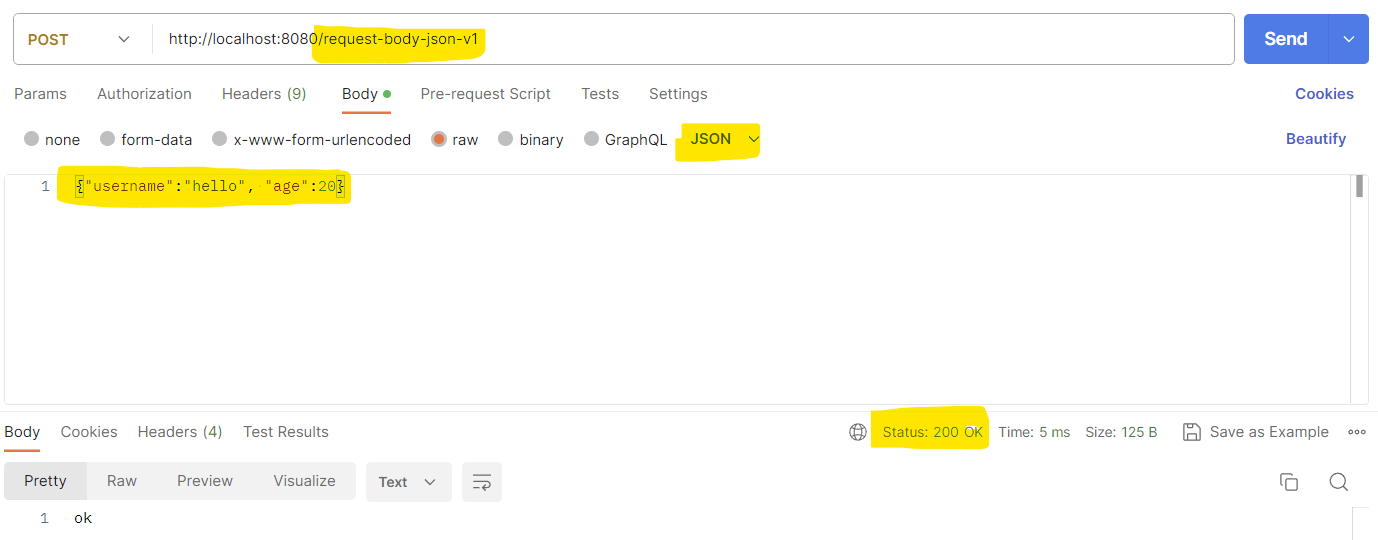Switch to the Tests tab
Screen dimensions: 1378x540
tap(600, 94)
